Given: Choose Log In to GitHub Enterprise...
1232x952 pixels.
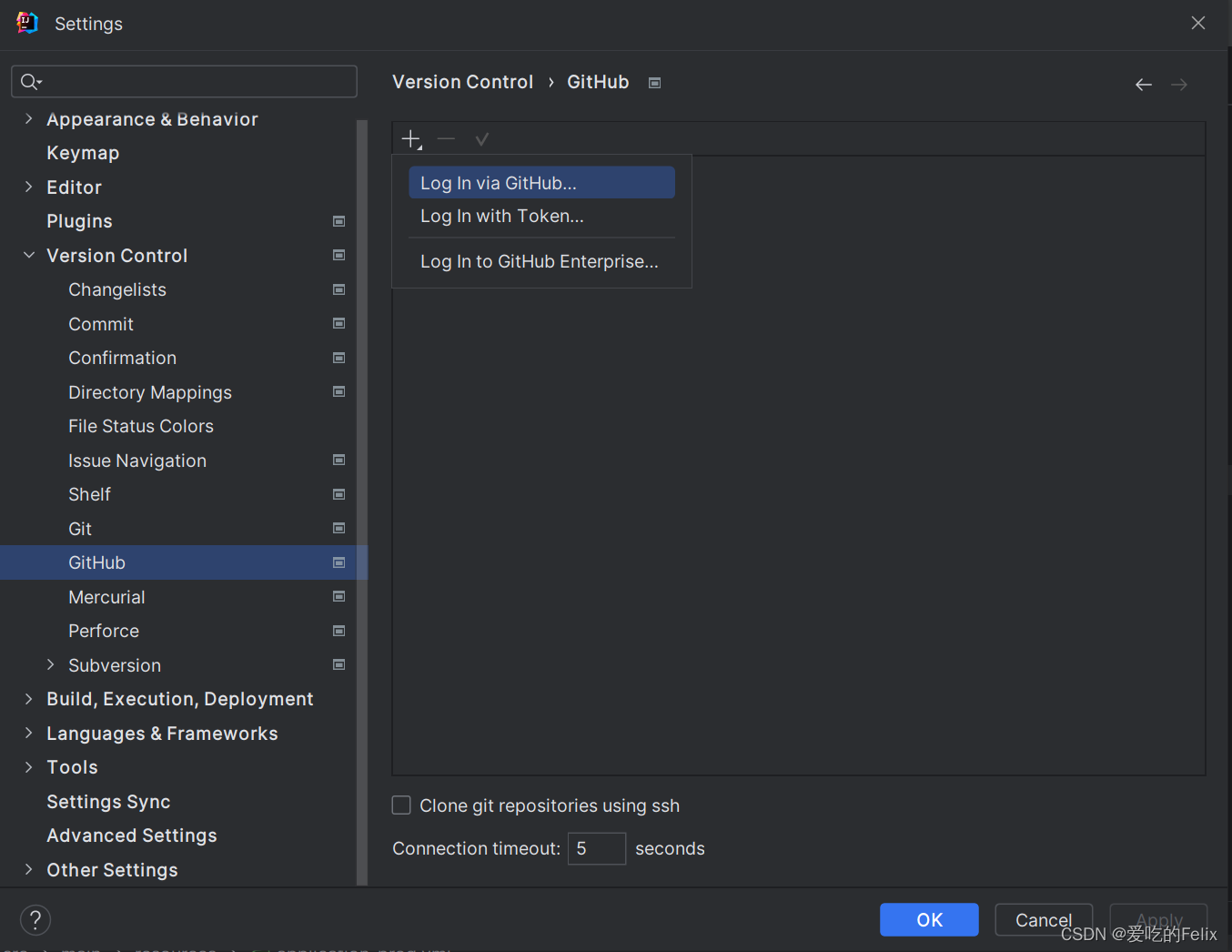Looking at the screenshot, I should [541, 262].
